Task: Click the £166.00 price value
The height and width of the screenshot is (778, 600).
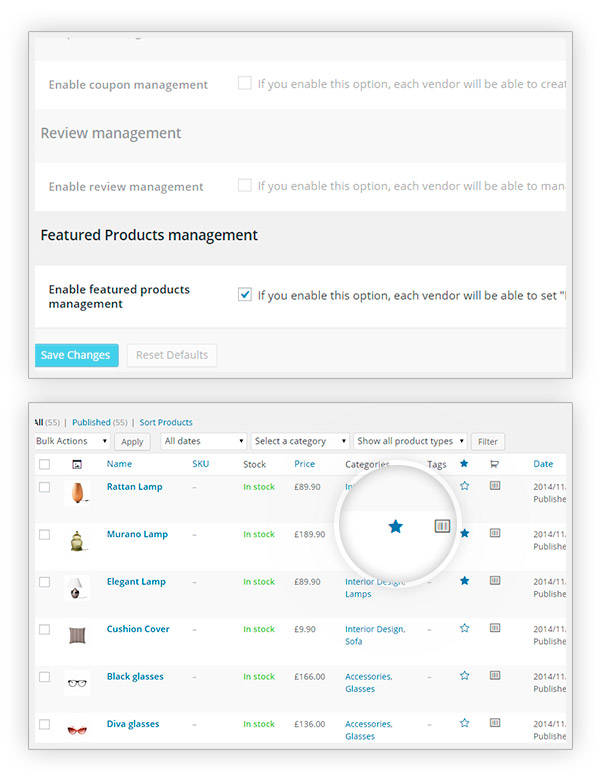Action: (x=310, y=677)
